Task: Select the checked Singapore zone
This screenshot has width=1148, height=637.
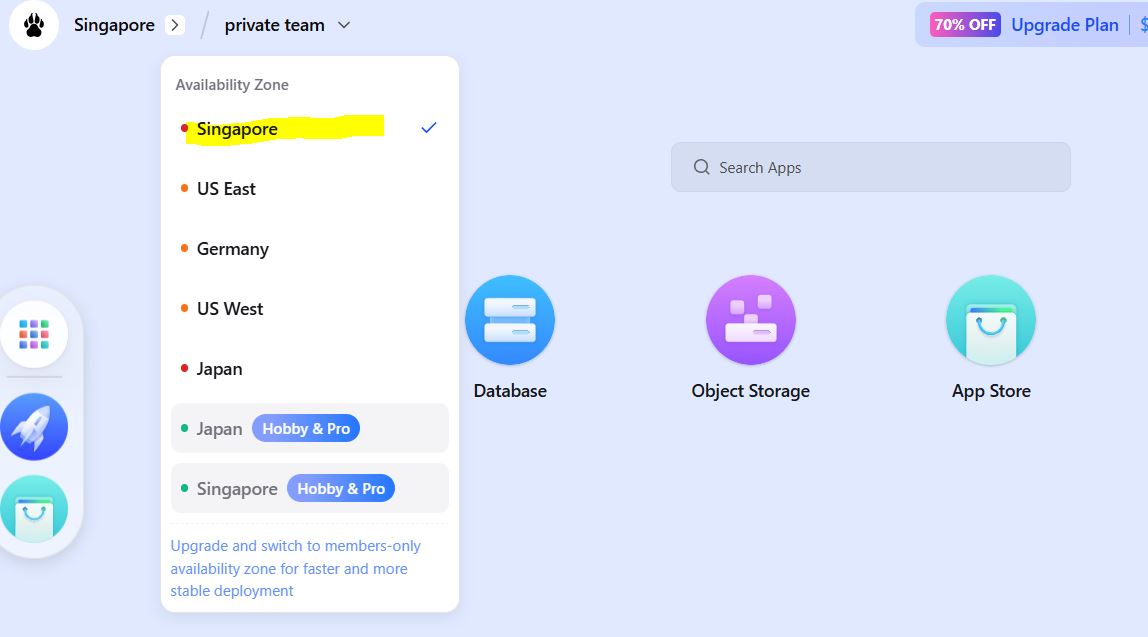Action: pyautogui.click(x=237, y=129)
